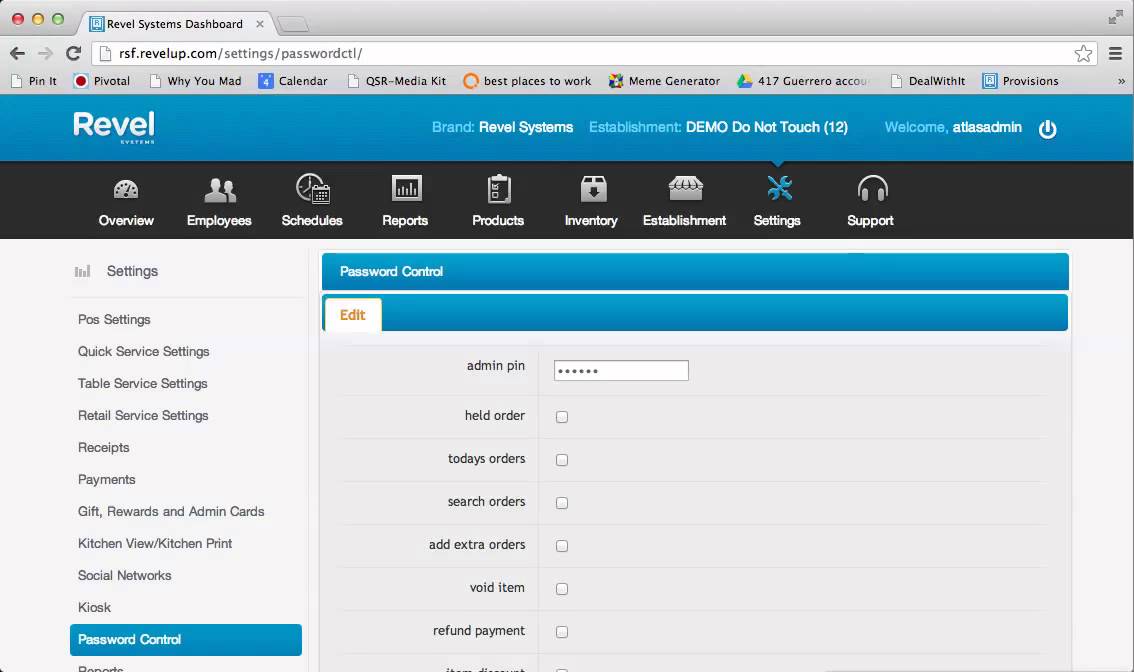Viewport: 1134px width, 672px height.
Task: Open Payments settings
Action: tap(106, 480)
